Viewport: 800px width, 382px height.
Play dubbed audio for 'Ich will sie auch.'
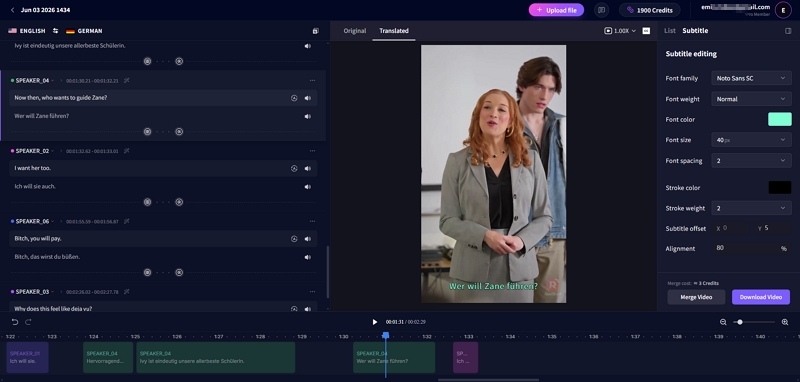click(308, 187)
